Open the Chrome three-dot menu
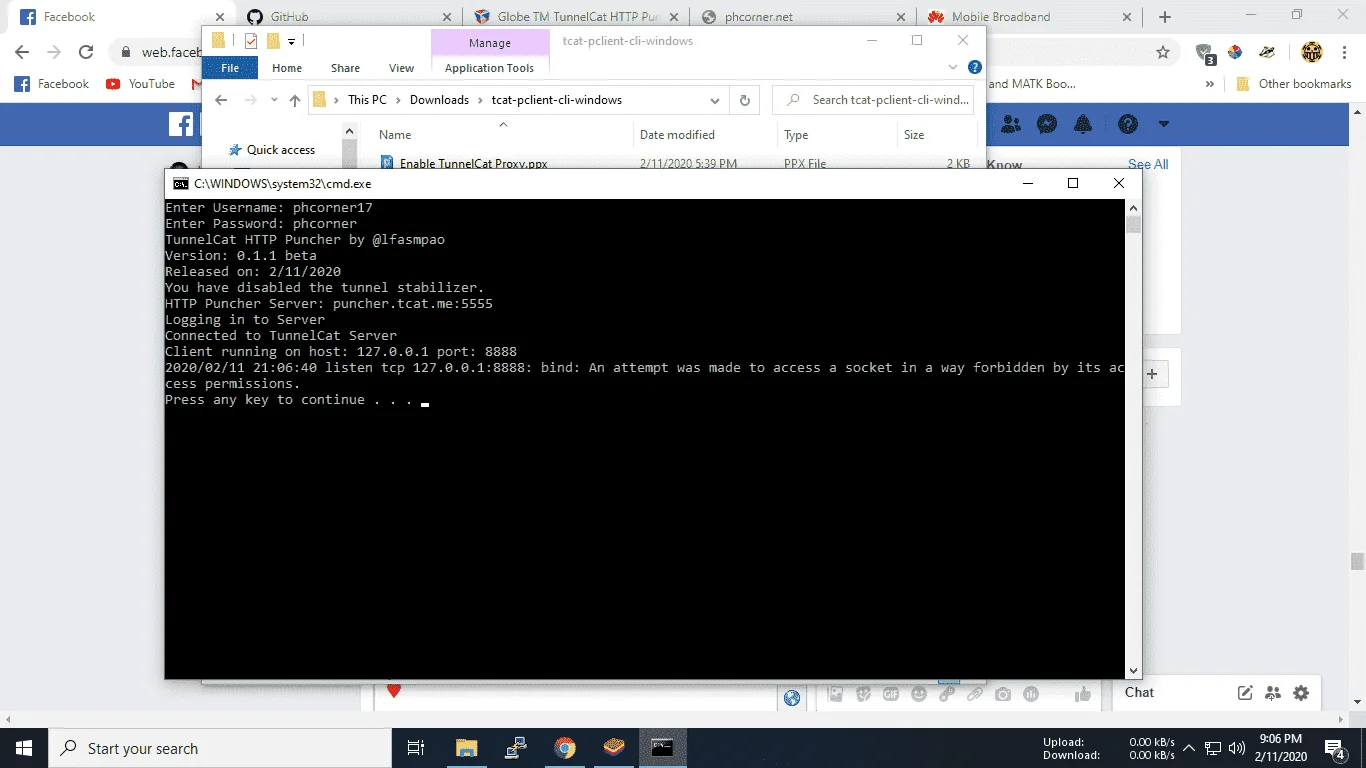The width and height of the screenshot is (1366, 768). (x=1345, y=52)
